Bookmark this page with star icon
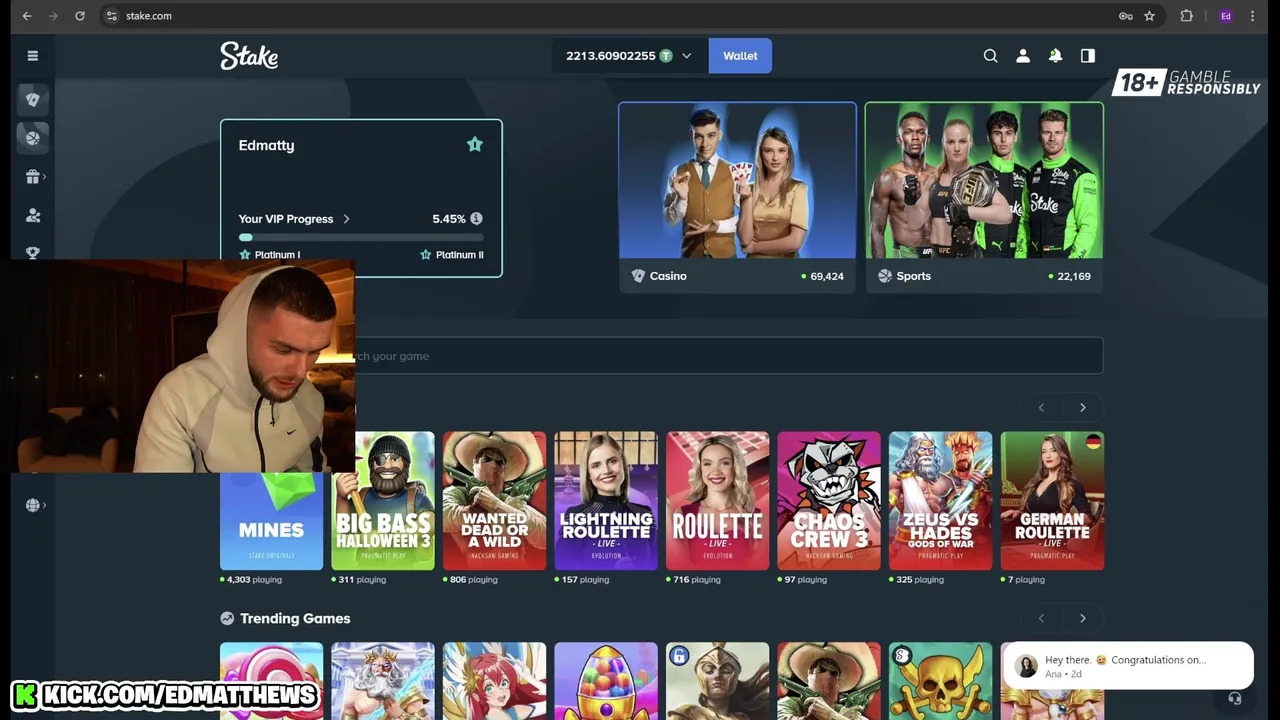The image size is (1280, 720). (x=1150, y=16)
